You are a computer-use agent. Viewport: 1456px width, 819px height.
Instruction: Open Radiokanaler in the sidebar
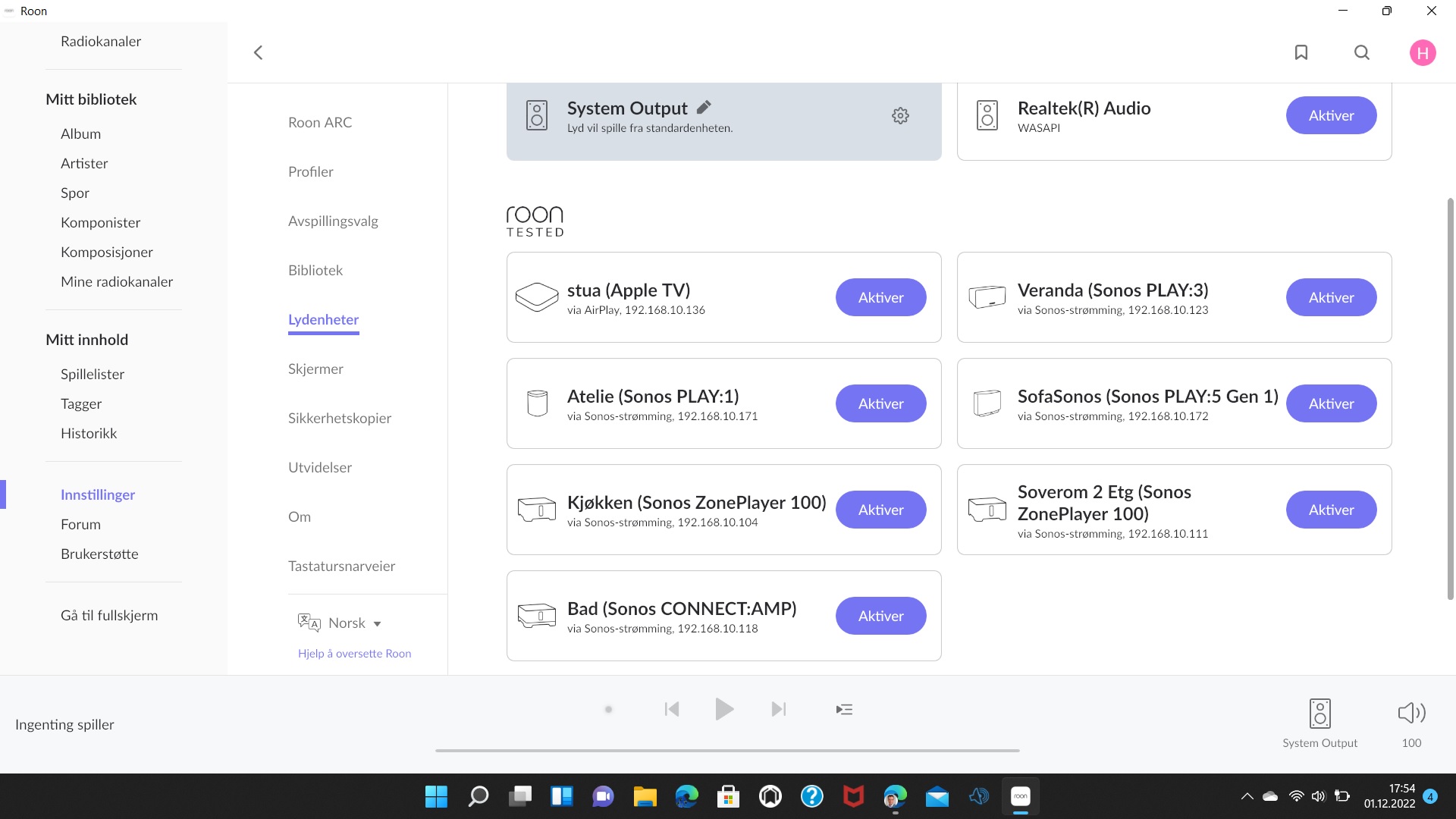(x=101, y=41)
